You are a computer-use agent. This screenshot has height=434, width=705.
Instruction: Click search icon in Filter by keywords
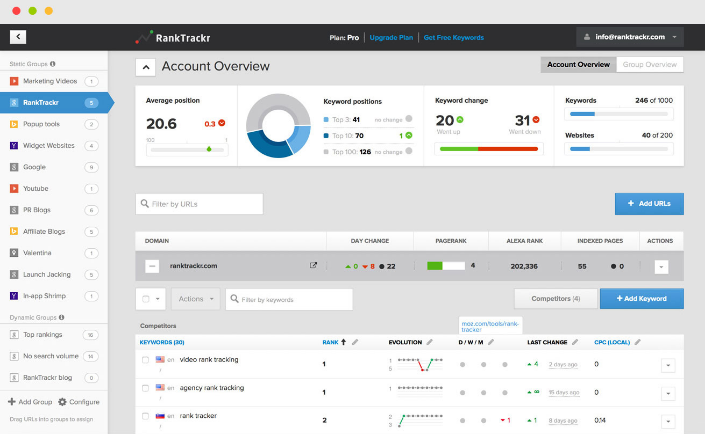pyautogui.click(x=234, y=299)
